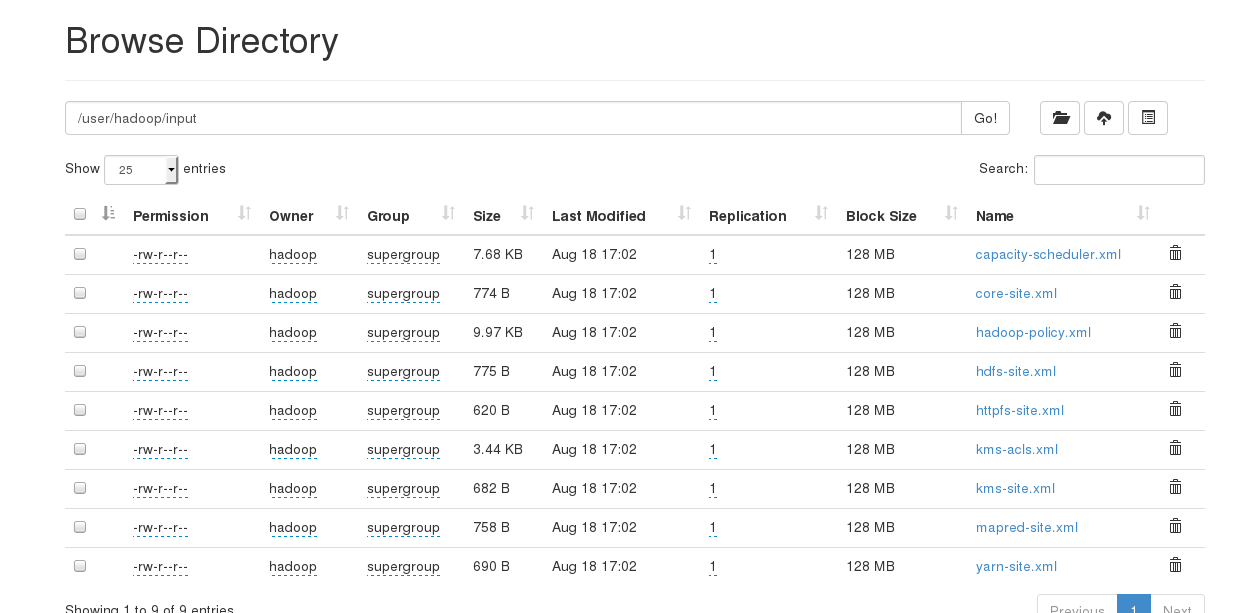Check the yarn-site.xml row checkbox
Viewport: 1236px width, 613px height.
(80, 566)
